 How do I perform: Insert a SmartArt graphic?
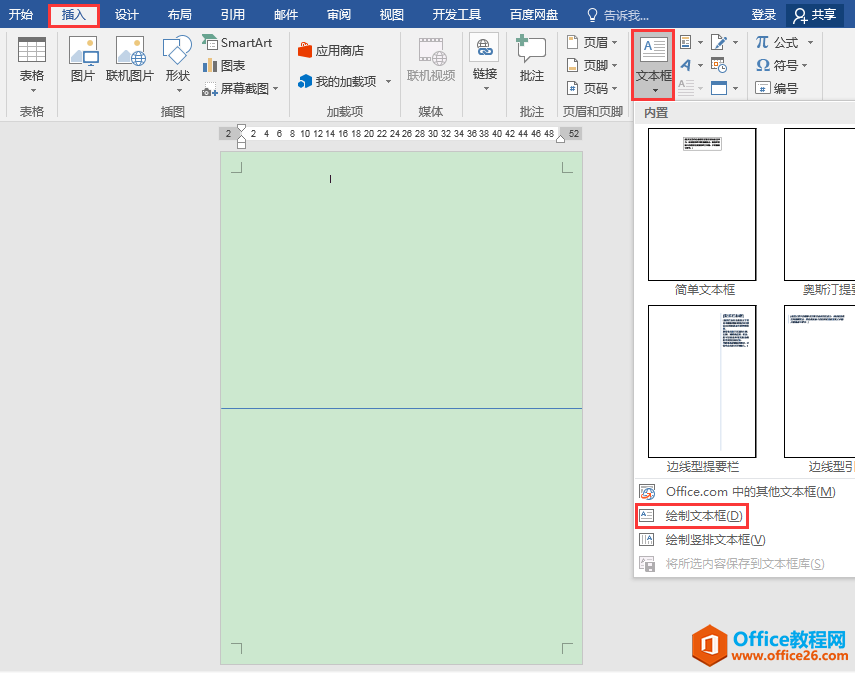pos(237,43)
